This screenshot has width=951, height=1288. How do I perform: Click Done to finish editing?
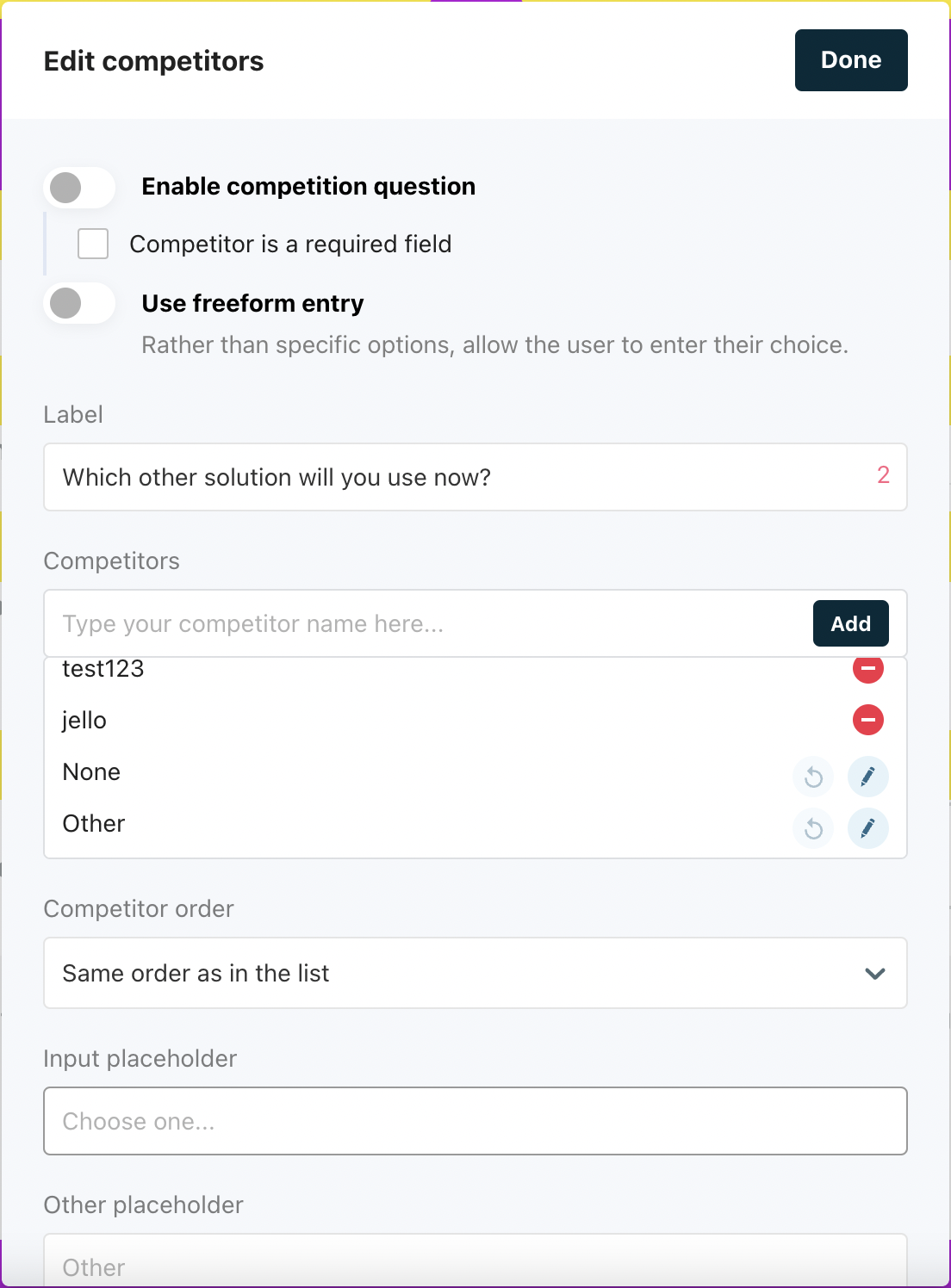point(851,60)
